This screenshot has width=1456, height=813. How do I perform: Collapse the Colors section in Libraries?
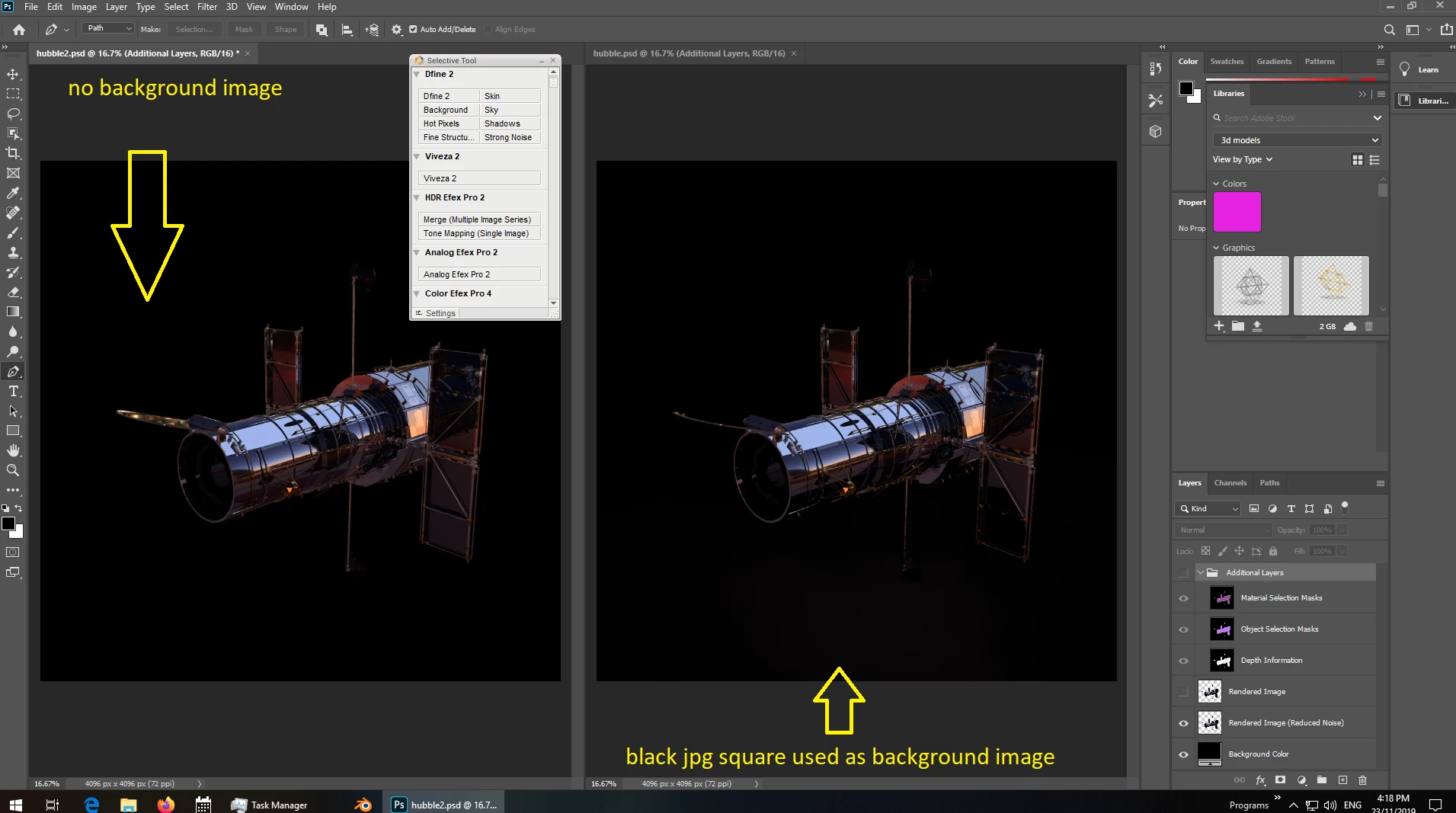pos(1217,184)
